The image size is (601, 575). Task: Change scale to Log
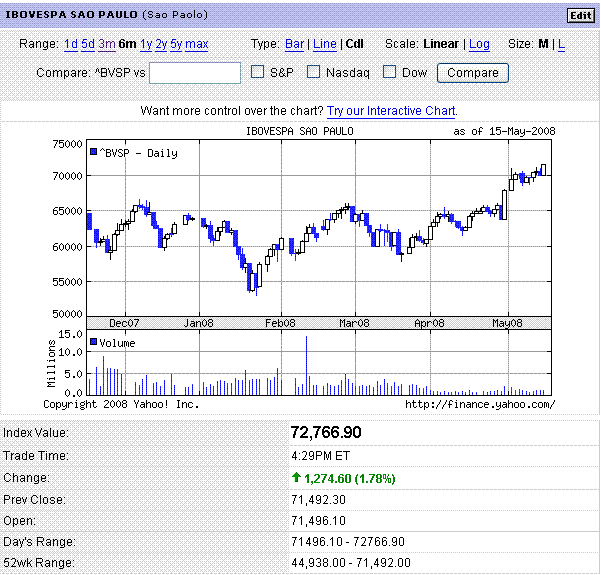479,44
